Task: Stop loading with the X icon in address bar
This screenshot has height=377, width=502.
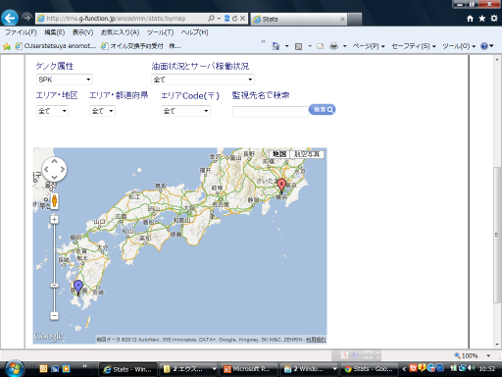Action: coord(243,18)
